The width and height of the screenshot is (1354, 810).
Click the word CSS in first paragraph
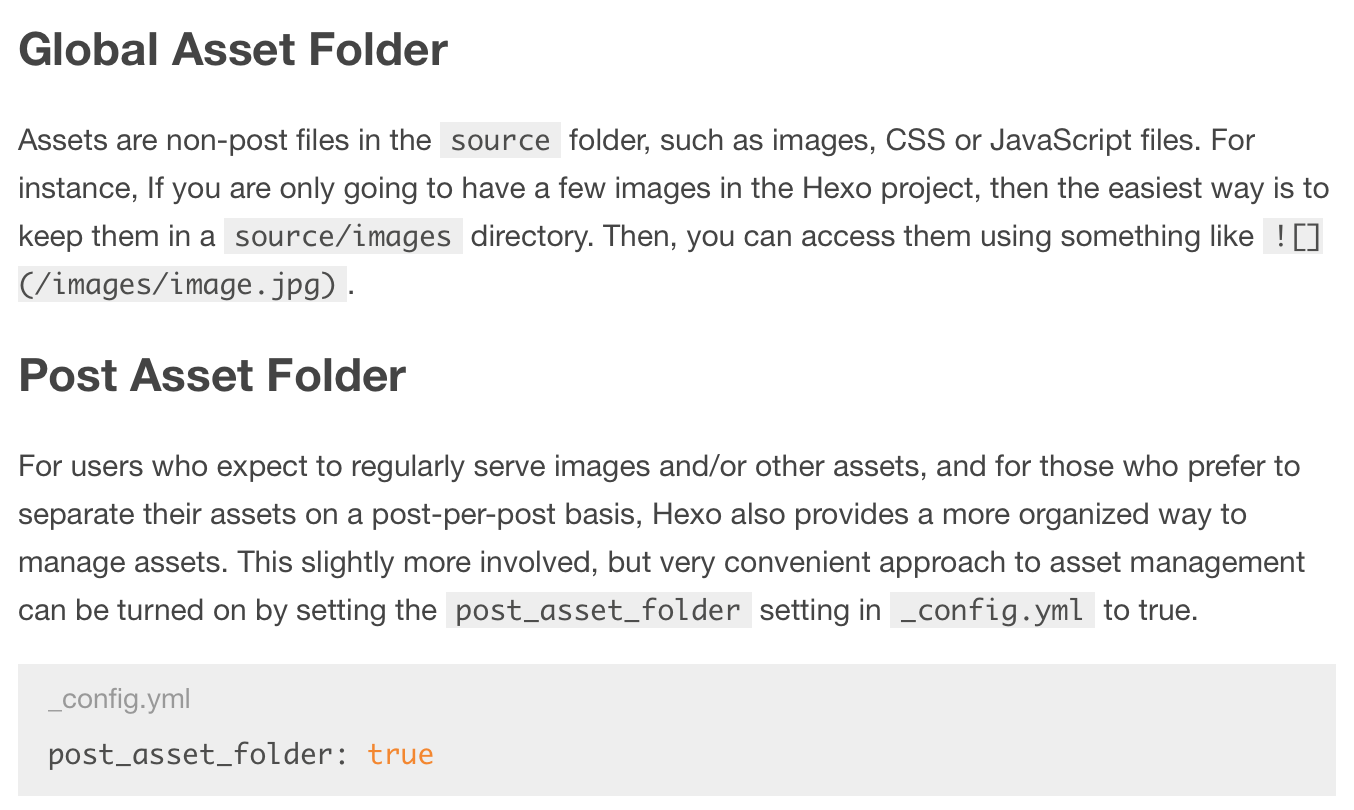click(915, 140)
